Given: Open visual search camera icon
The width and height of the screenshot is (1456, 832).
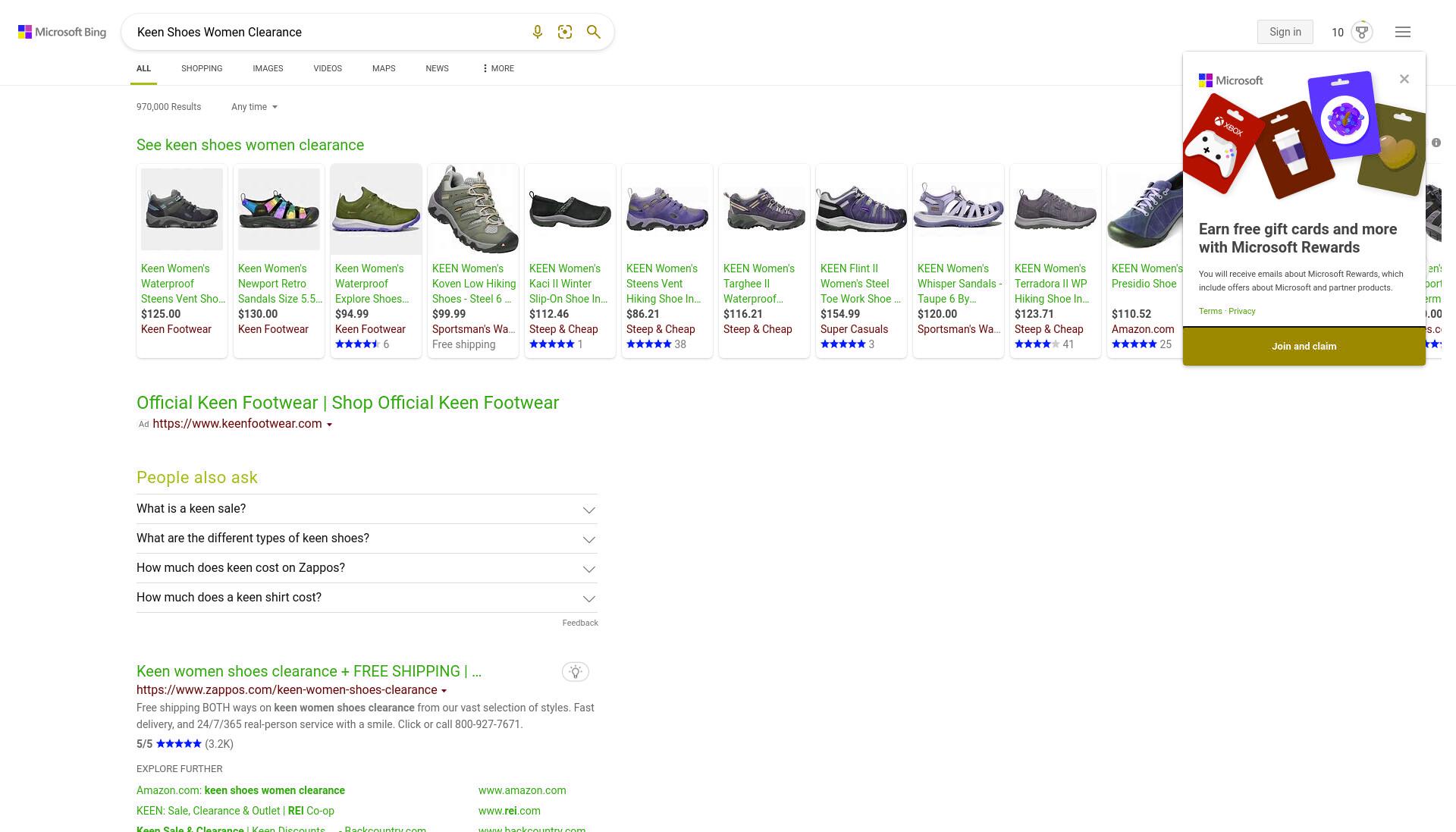Looking at the screenshot, I should pos(565,32).
